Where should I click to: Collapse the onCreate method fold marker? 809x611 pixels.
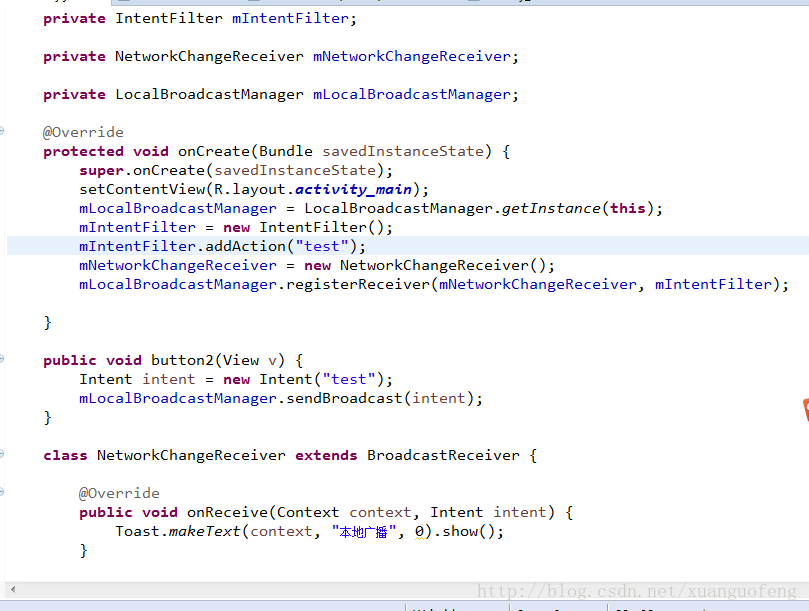3,132
